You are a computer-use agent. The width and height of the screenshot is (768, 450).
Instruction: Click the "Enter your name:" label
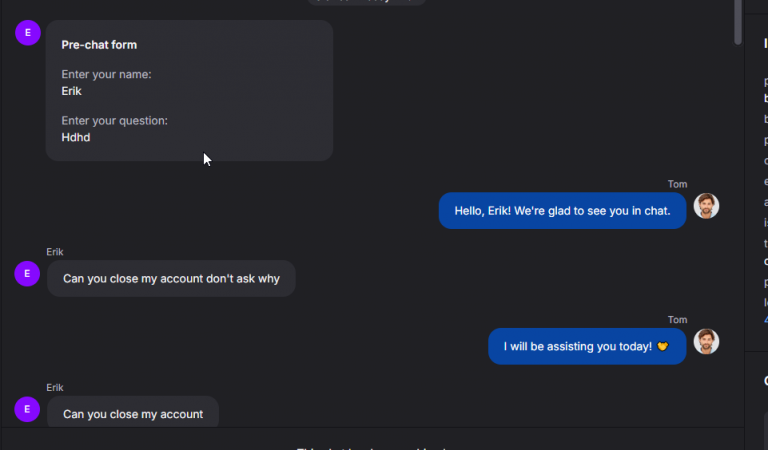pos(106,74)
